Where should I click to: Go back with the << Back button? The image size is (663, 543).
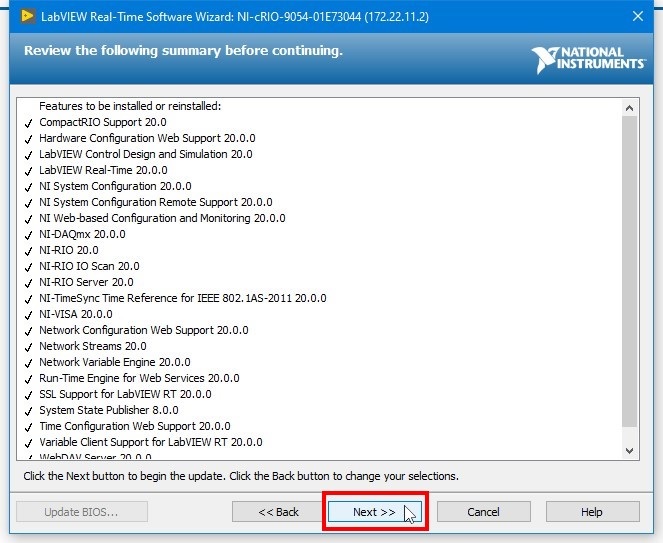click(x=278, y=512)
